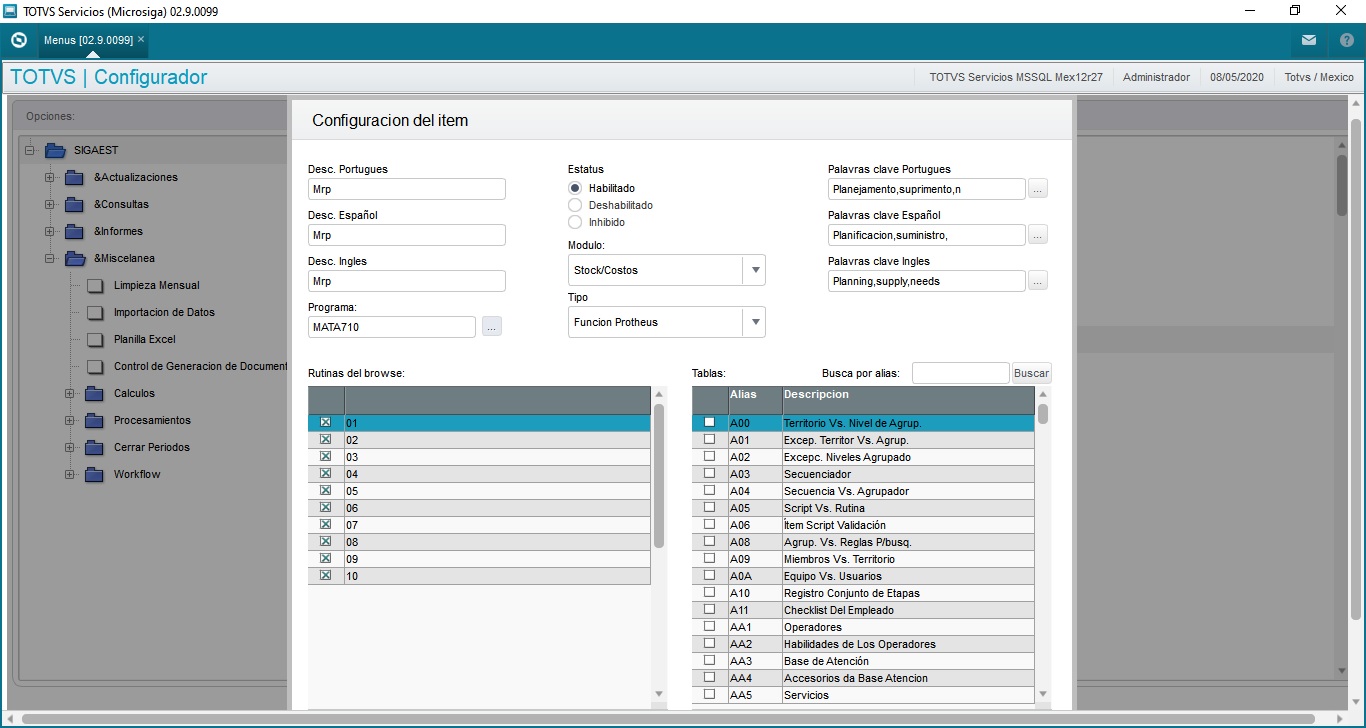Image resolution: width=1366 pixels, height=728 pixels.
Task: Open the Tipo Funcion Protheus dropdown
Action: click(x=755, y=322)
